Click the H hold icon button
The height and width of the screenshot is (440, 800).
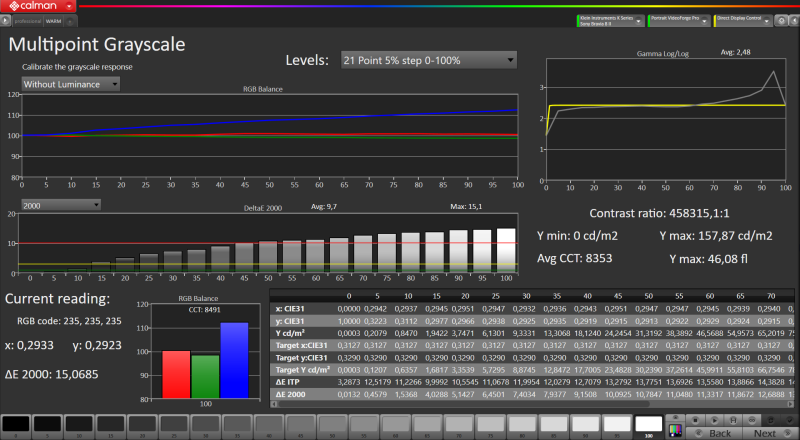(x=733, y=420)
